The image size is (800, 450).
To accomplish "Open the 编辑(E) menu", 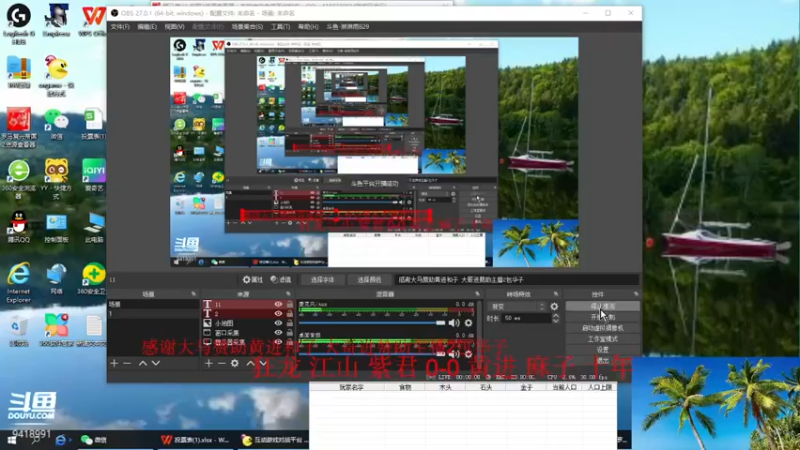I will coord(147,27).
